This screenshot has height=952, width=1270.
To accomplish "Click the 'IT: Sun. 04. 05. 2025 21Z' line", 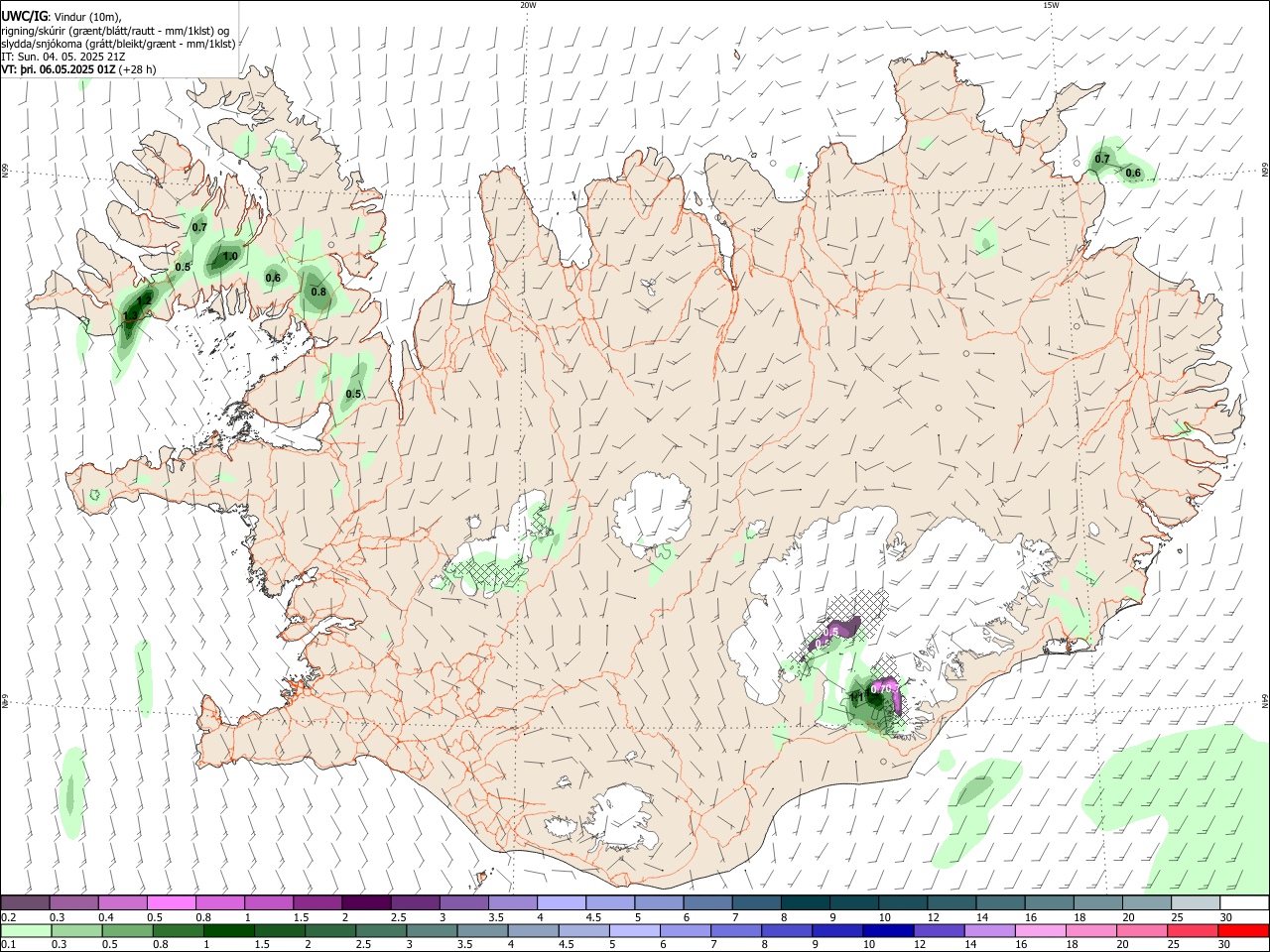I will 63,57.
